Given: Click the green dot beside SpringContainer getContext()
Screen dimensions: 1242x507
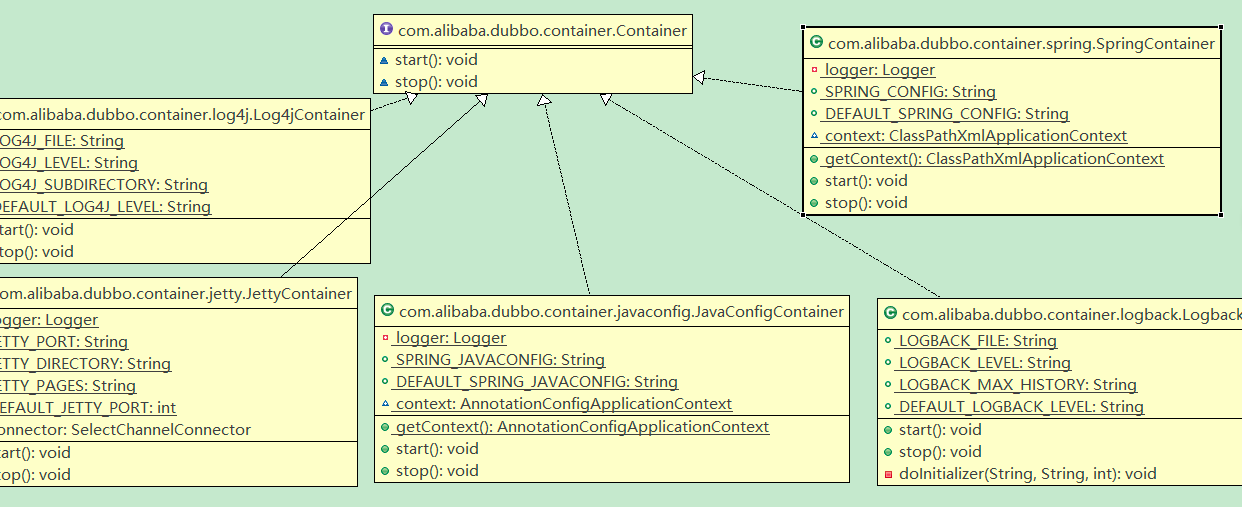Looking at the screenshot, I should (x=815, y=159).
